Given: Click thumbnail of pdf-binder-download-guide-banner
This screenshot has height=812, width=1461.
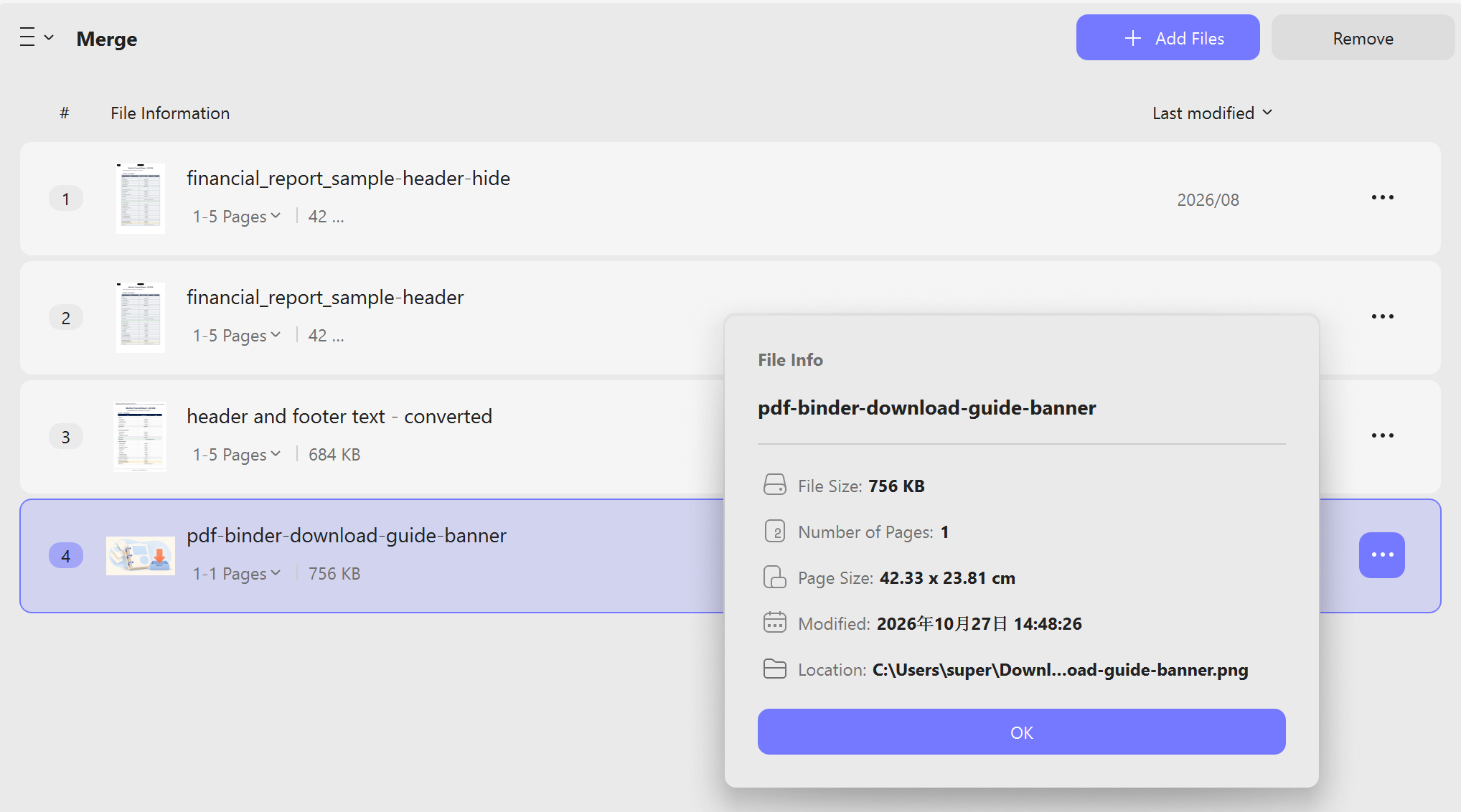Looking at the screenshot, I should (141, 556).
